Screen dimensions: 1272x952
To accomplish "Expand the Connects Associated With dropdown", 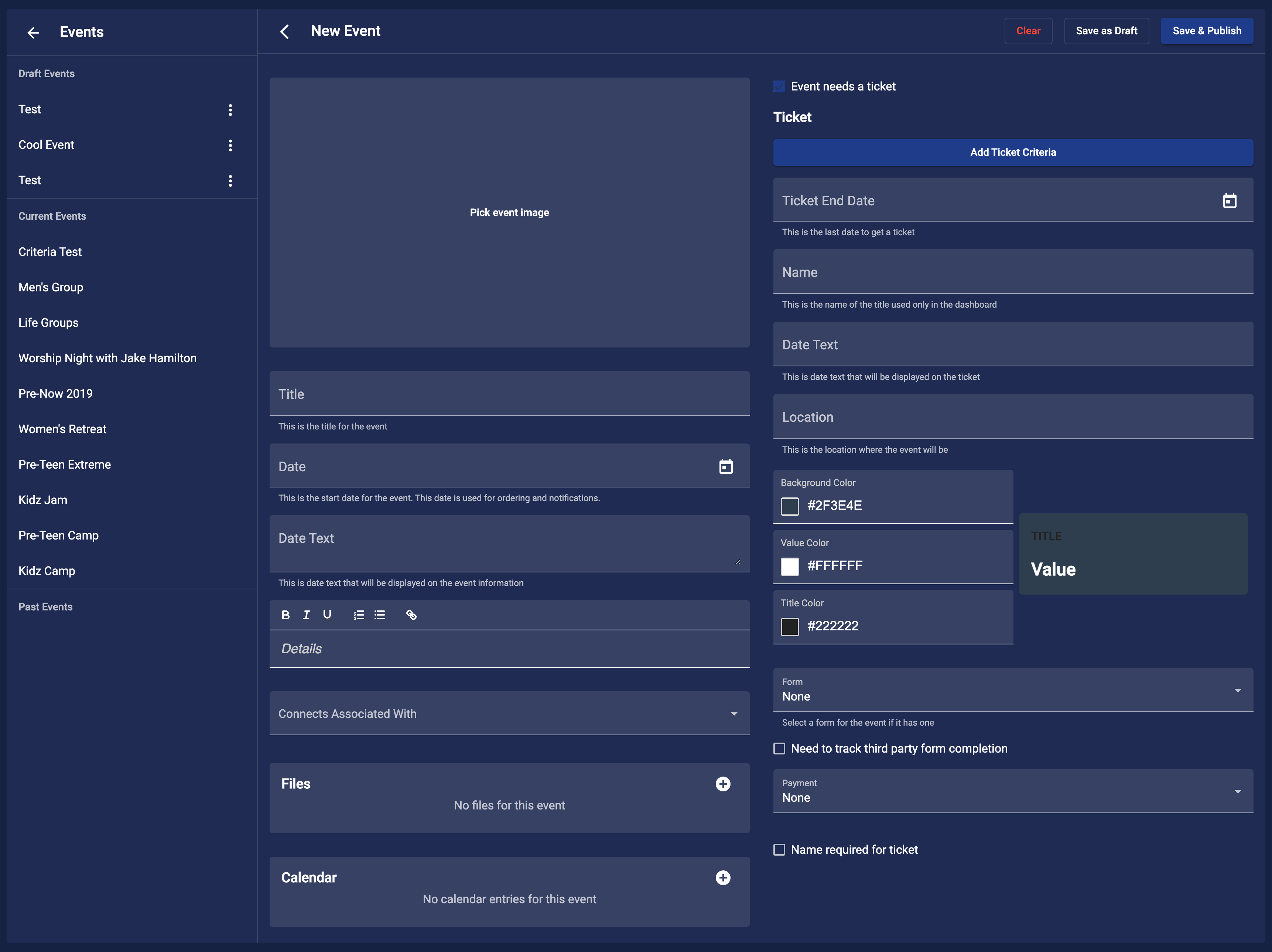I will point(509,713).
